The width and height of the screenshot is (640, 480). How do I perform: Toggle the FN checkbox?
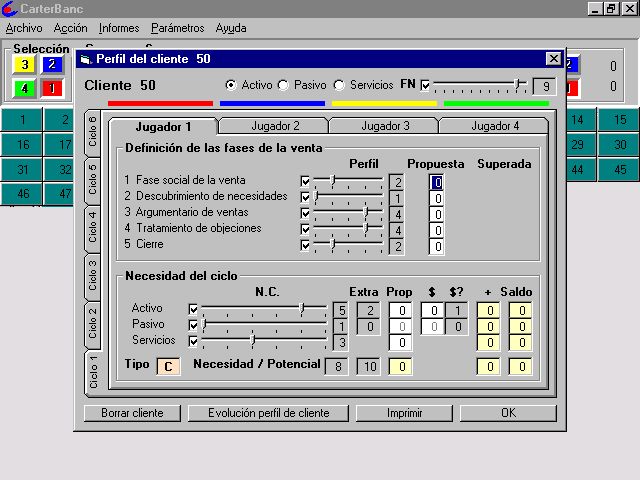pyautogui.click(x=426, y=86)
